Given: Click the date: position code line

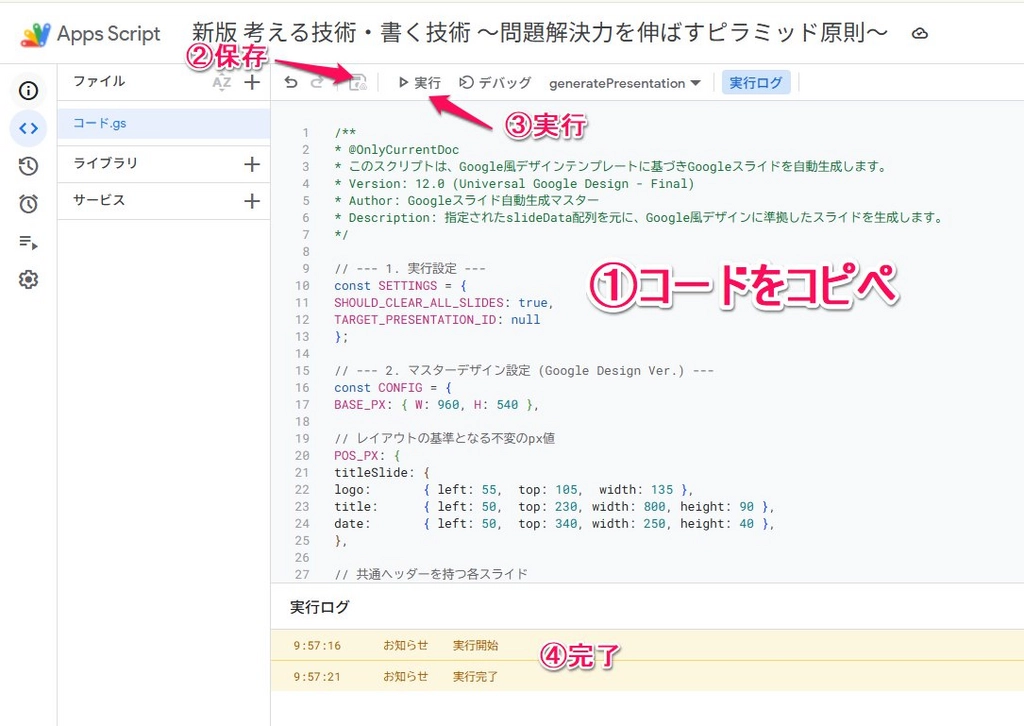Looking at the screenshot, I should (554, 524).
